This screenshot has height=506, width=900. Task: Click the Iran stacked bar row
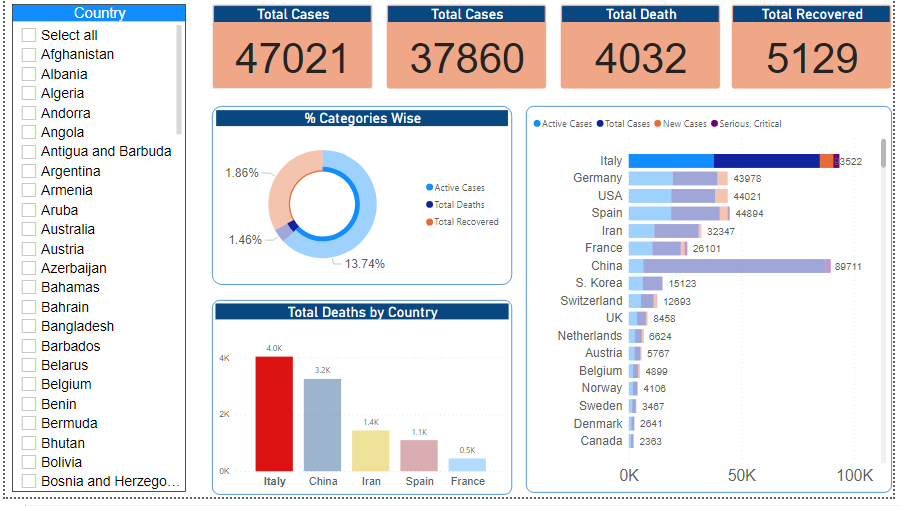point(665,231)
